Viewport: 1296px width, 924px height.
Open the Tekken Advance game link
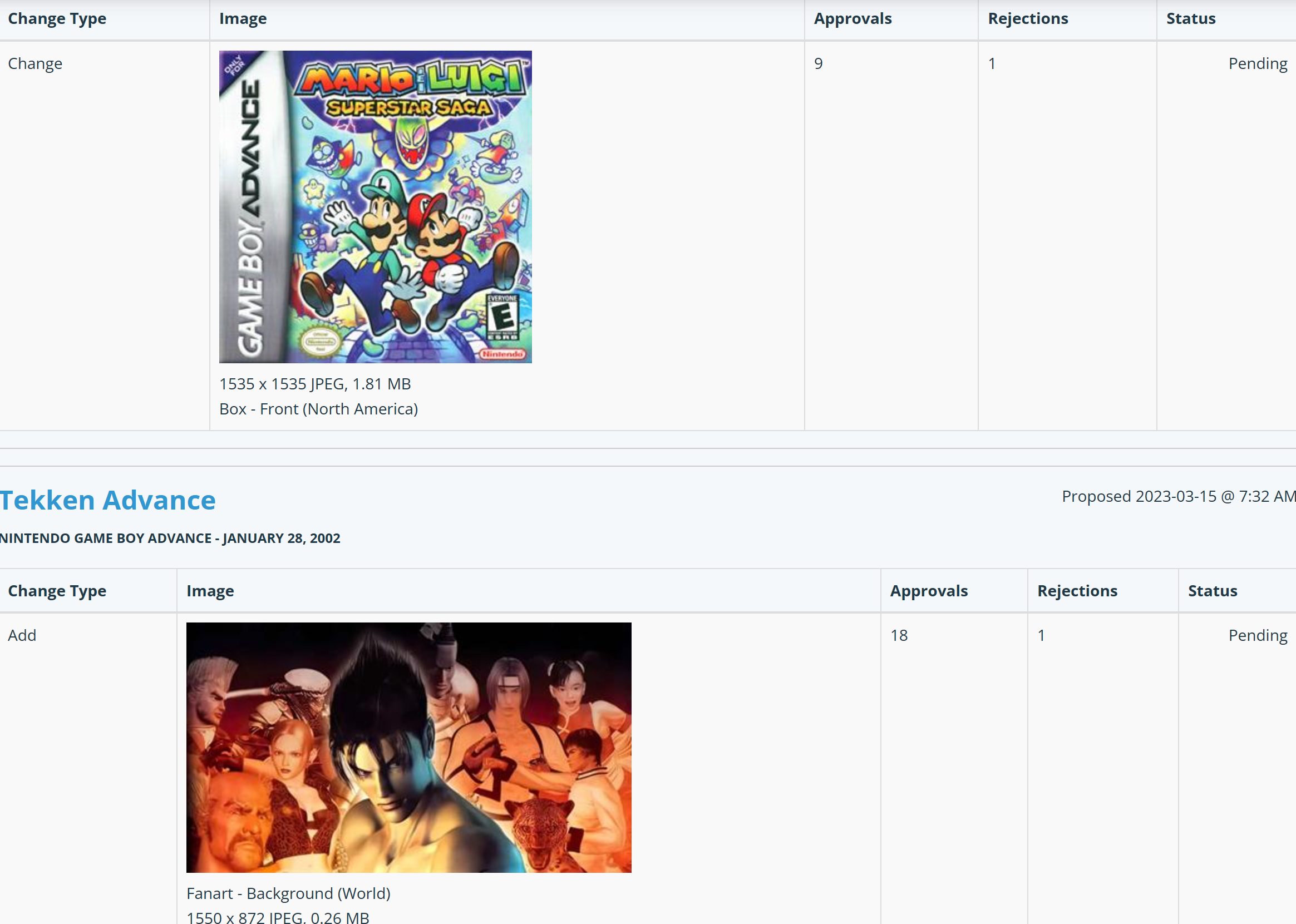(x=107, y=501)
